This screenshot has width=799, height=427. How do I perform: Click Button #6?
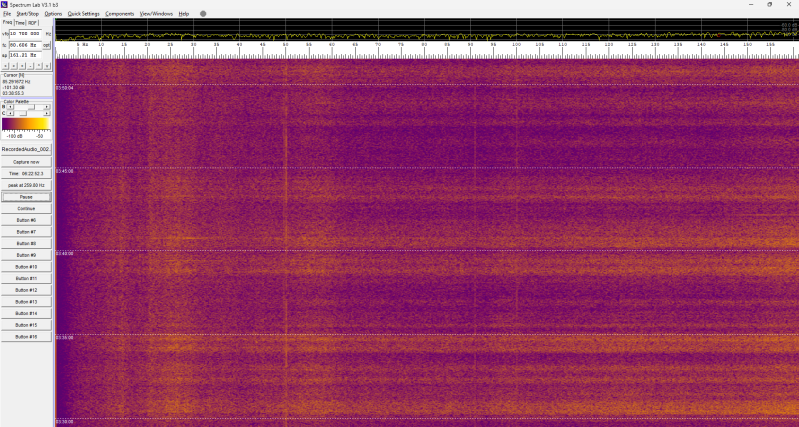[26, 220]
